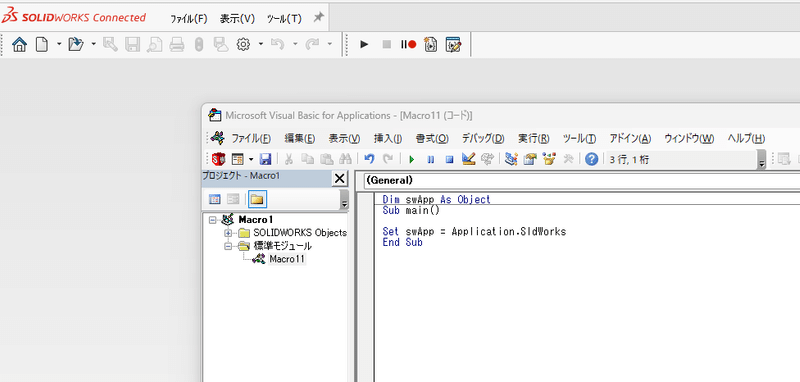Click the Toolbox wrench icon
The width and height of the screenshot is (800, 382).
point(568,159)
